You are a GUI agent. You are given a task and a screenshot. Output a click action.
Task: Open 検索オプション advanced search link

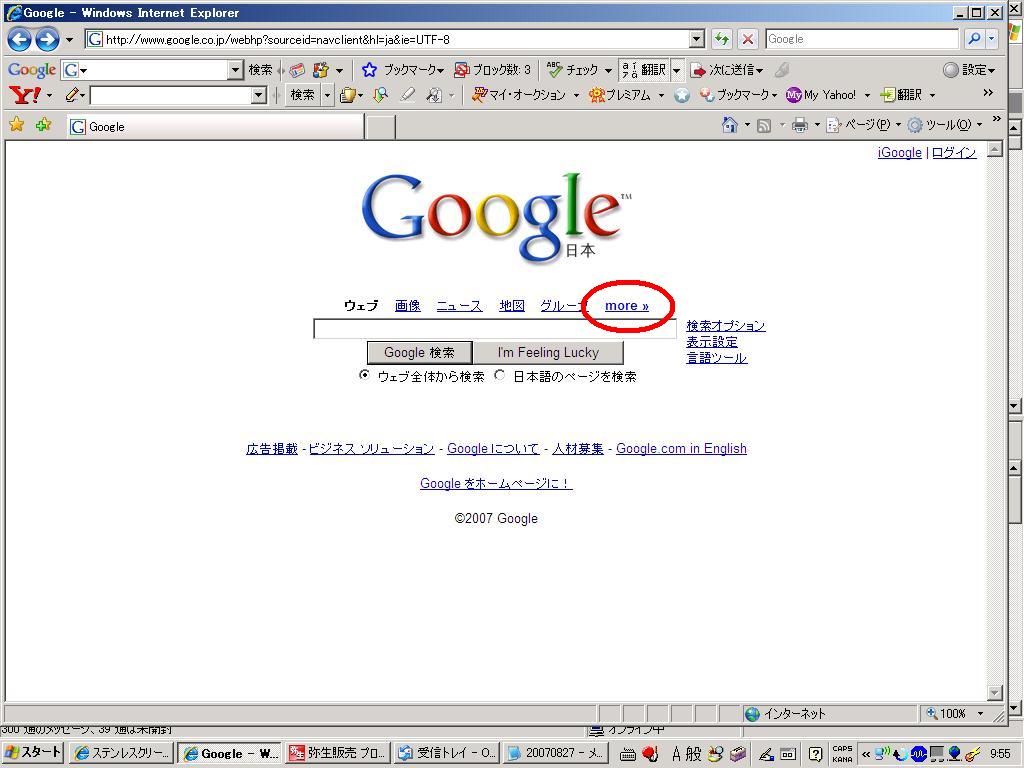coord(726,325)
